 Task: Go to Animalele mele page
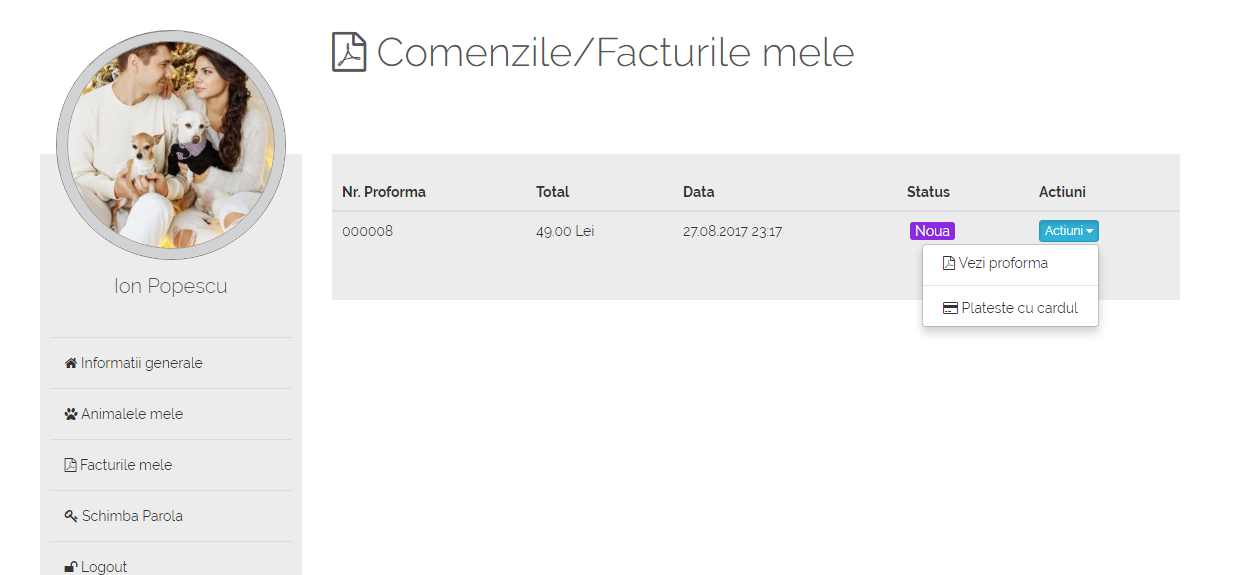[x=132, y=414]
